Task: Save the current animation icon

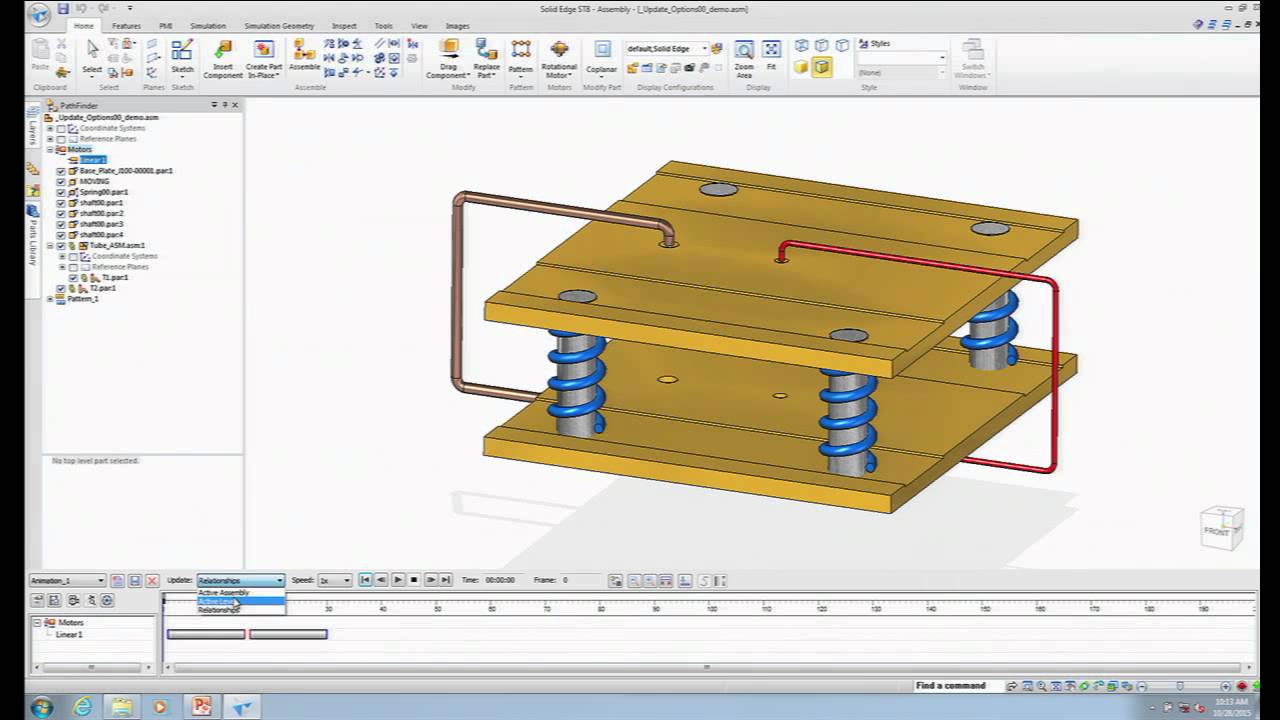Action: click(135, 580)
